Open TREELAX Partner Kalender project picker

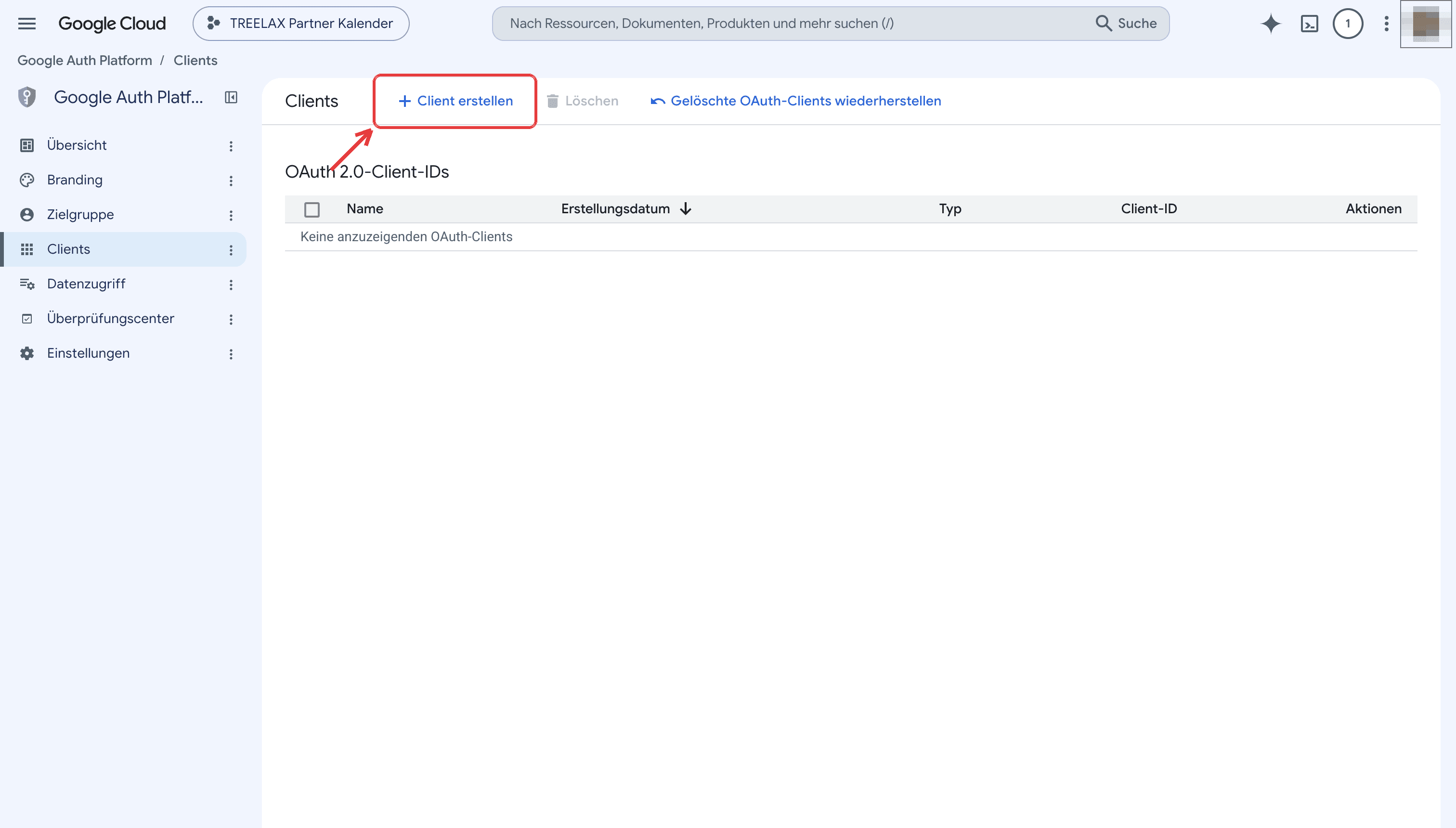(301, 23)
